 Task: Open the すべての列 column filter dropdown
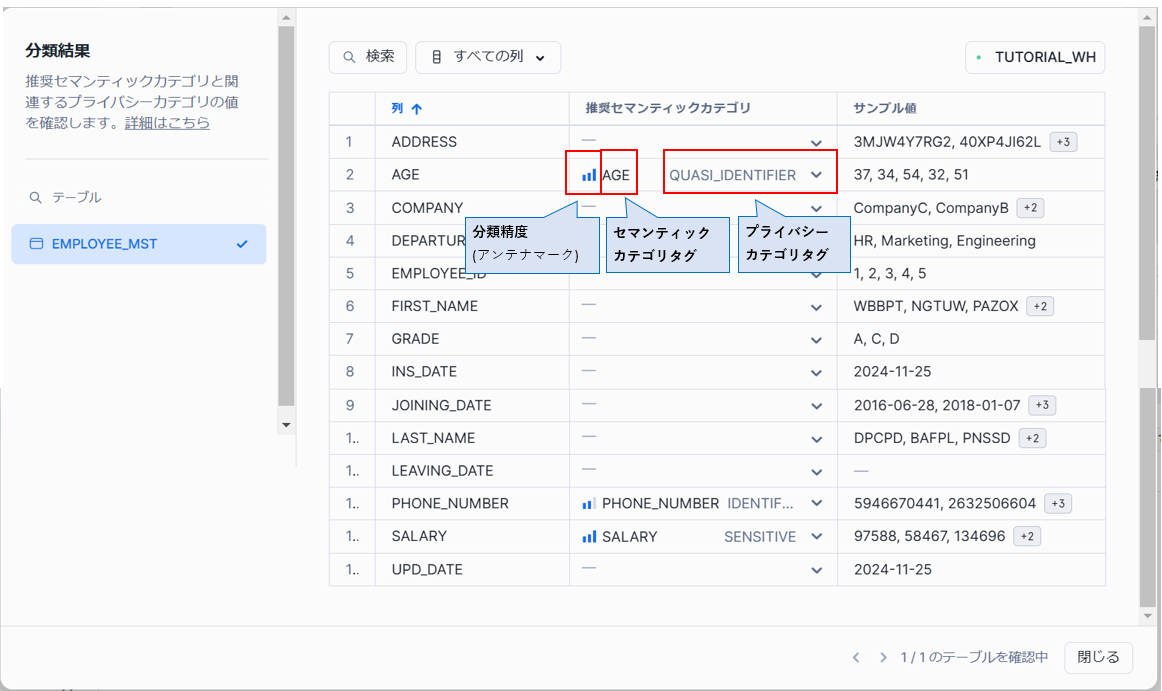488,57
